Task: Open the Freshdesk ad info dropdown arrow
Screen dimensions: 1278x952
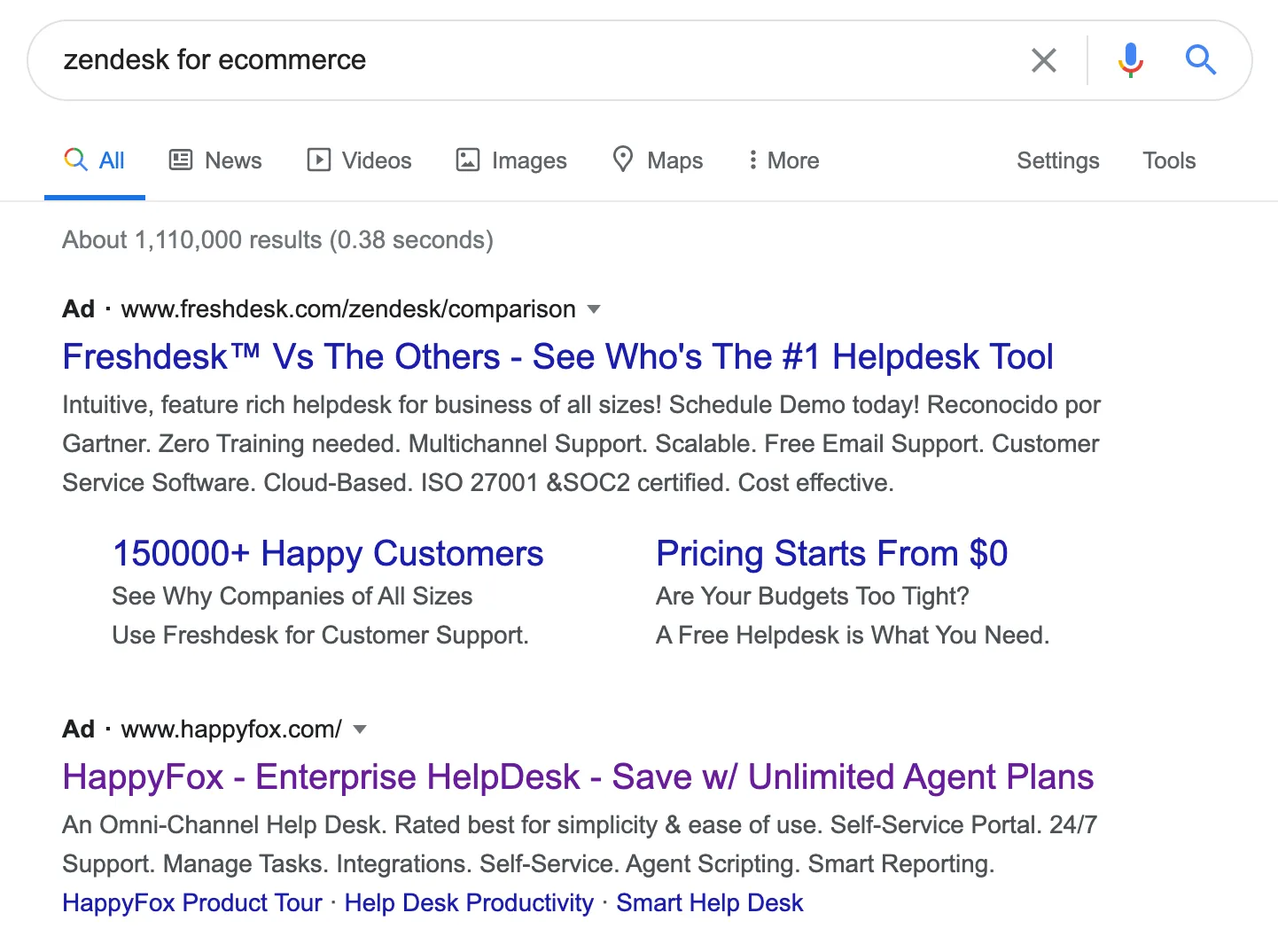Action: coord(594,309)
